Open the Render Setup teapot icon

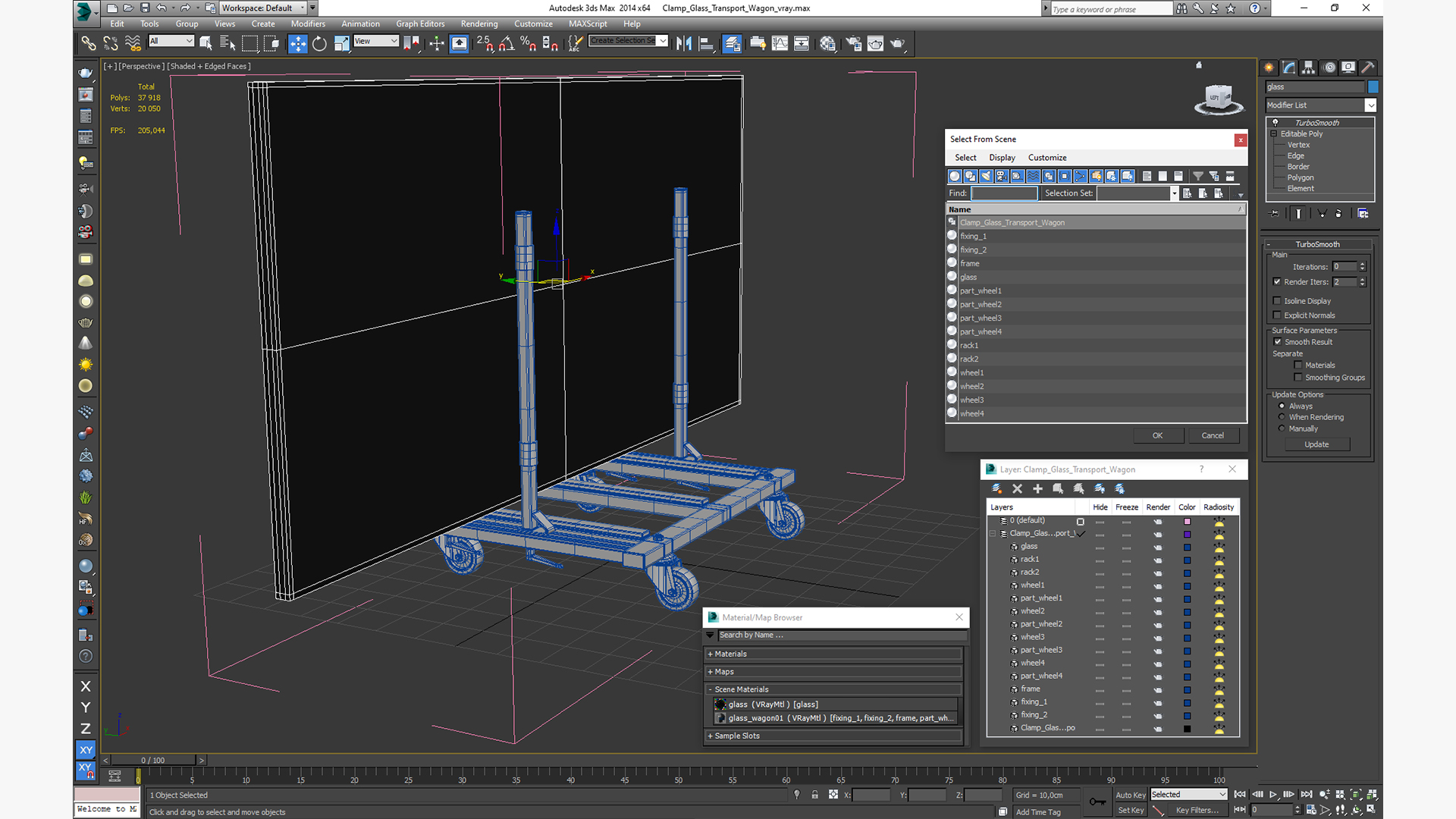coord(854,44)
